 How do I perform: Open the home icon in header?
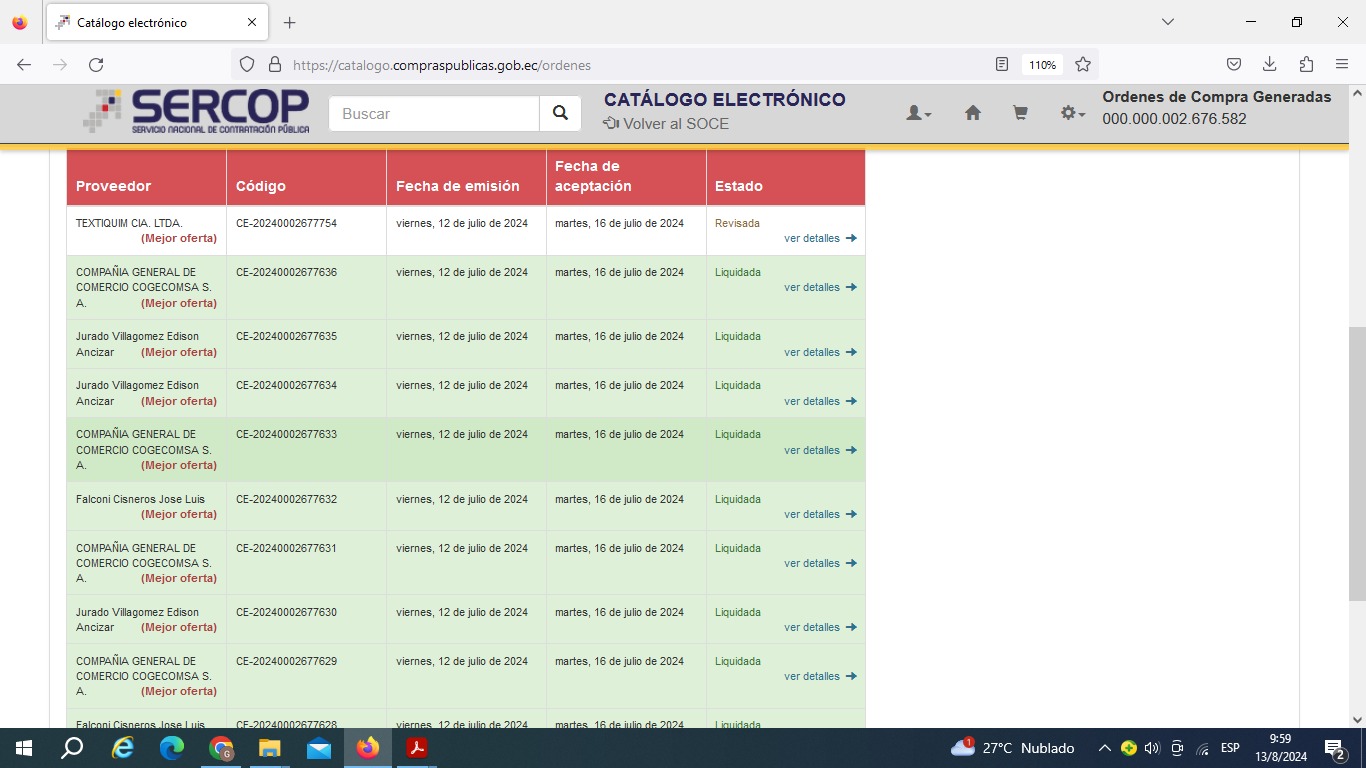click(972, 114)
